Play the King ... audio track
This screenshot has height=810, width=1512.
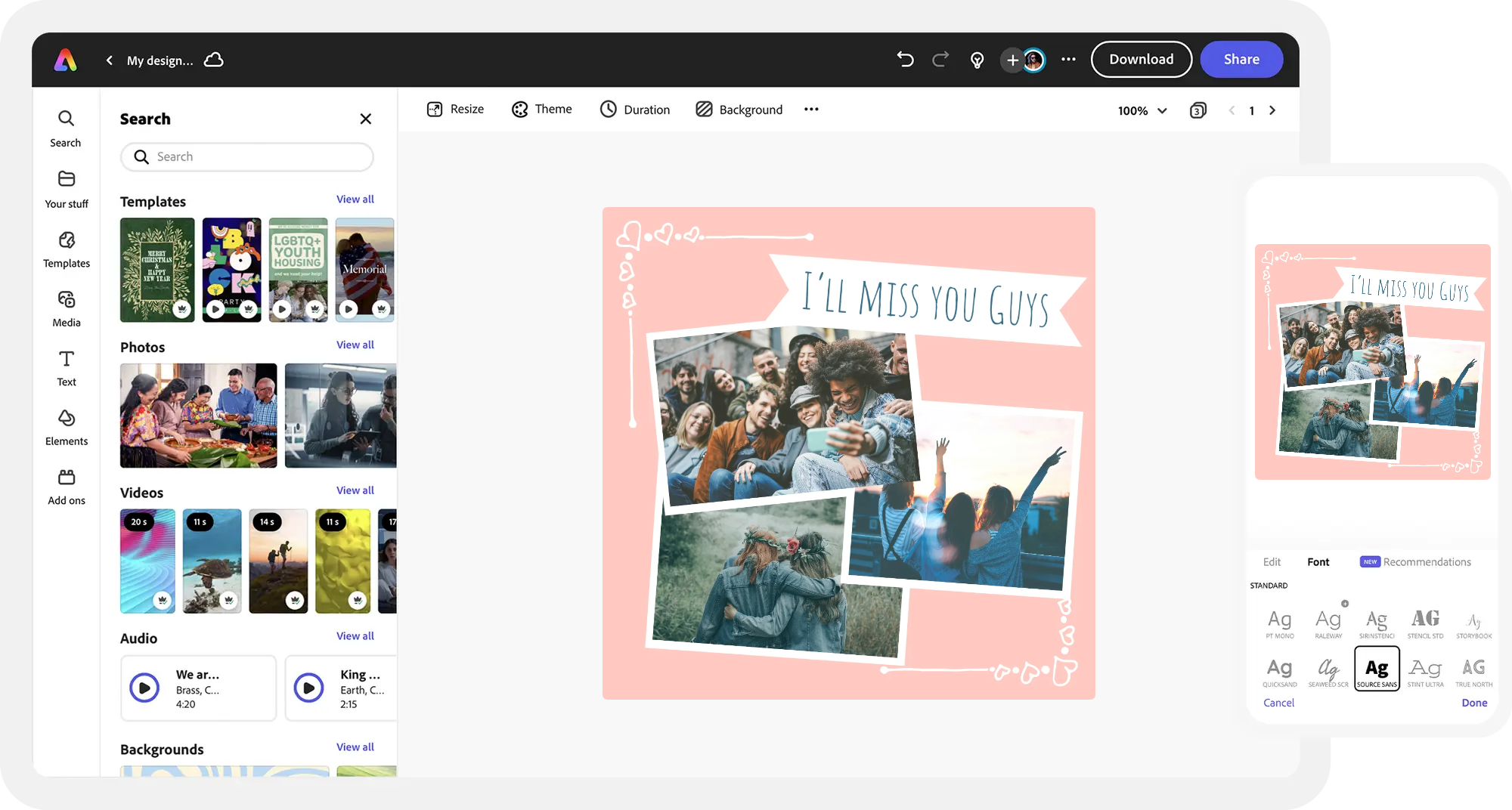coord(308,688)
